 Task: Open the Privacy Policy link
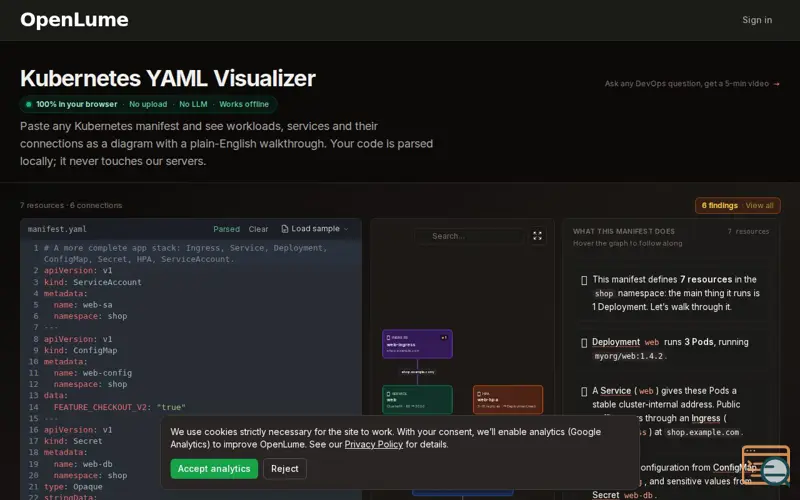point(373,444)
